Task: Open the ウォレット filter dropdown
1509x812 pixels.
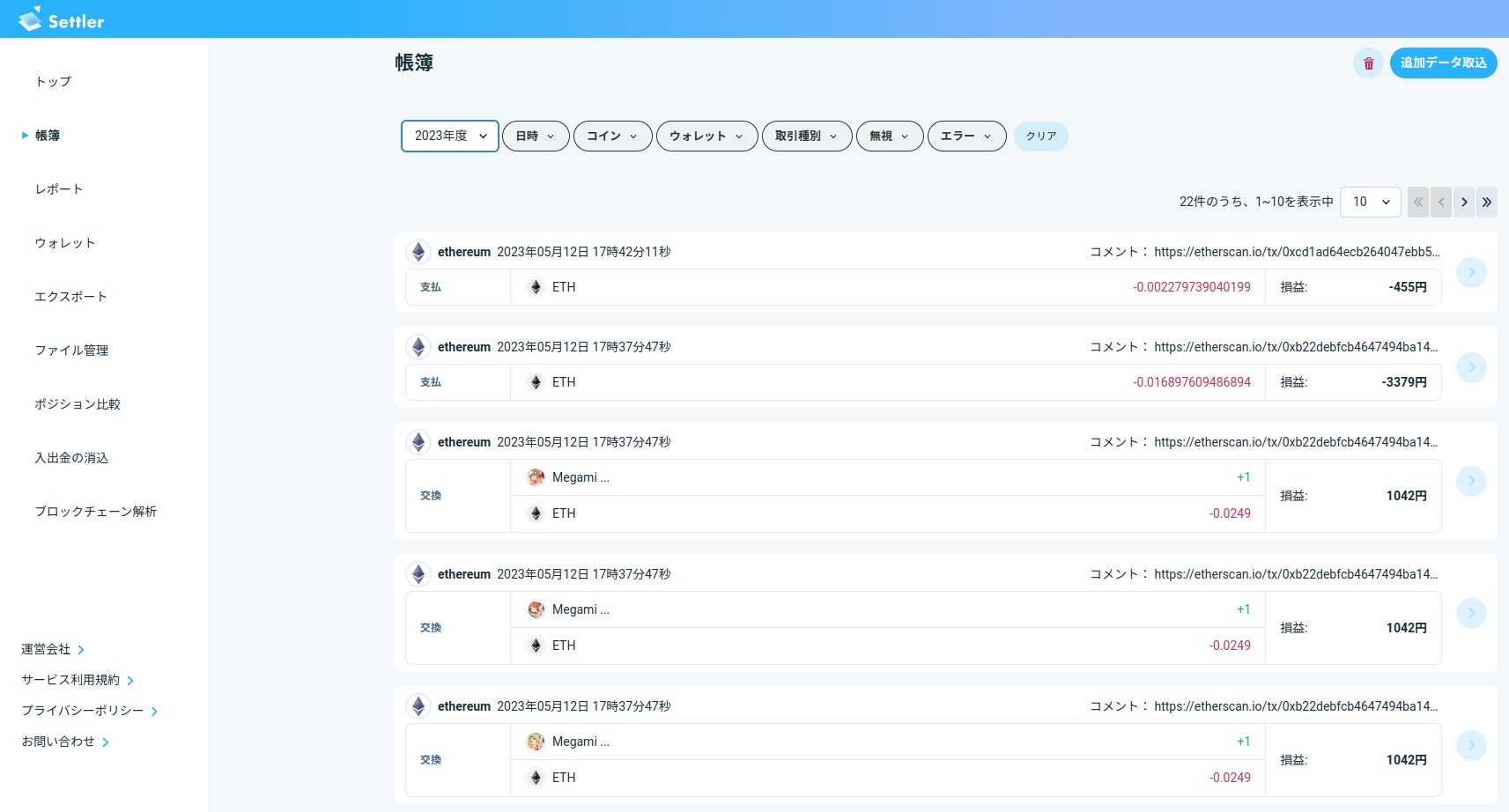Action: coord(707,137)
